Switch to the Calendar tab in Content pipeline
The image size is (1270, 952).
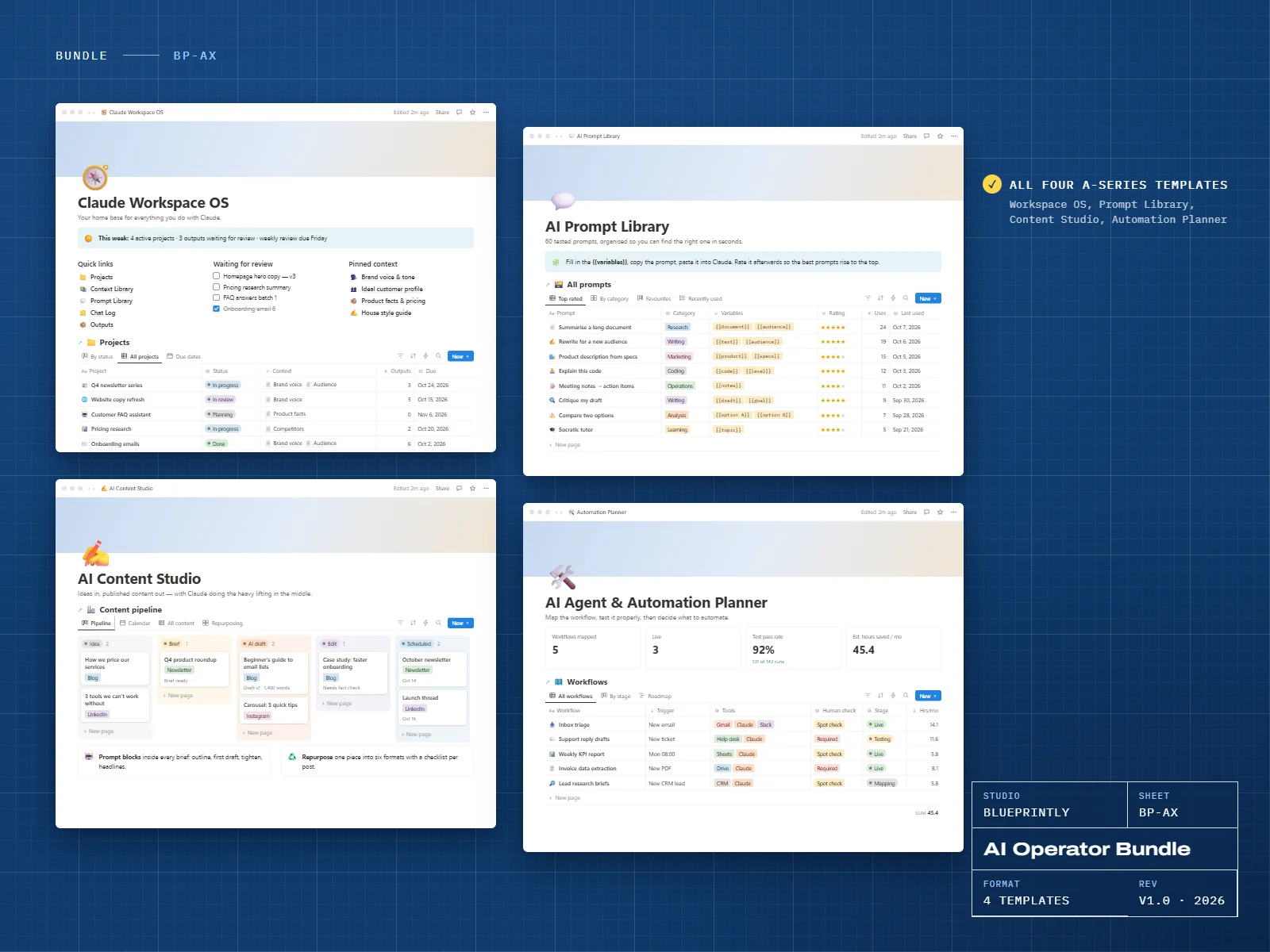tap(135, 624)
